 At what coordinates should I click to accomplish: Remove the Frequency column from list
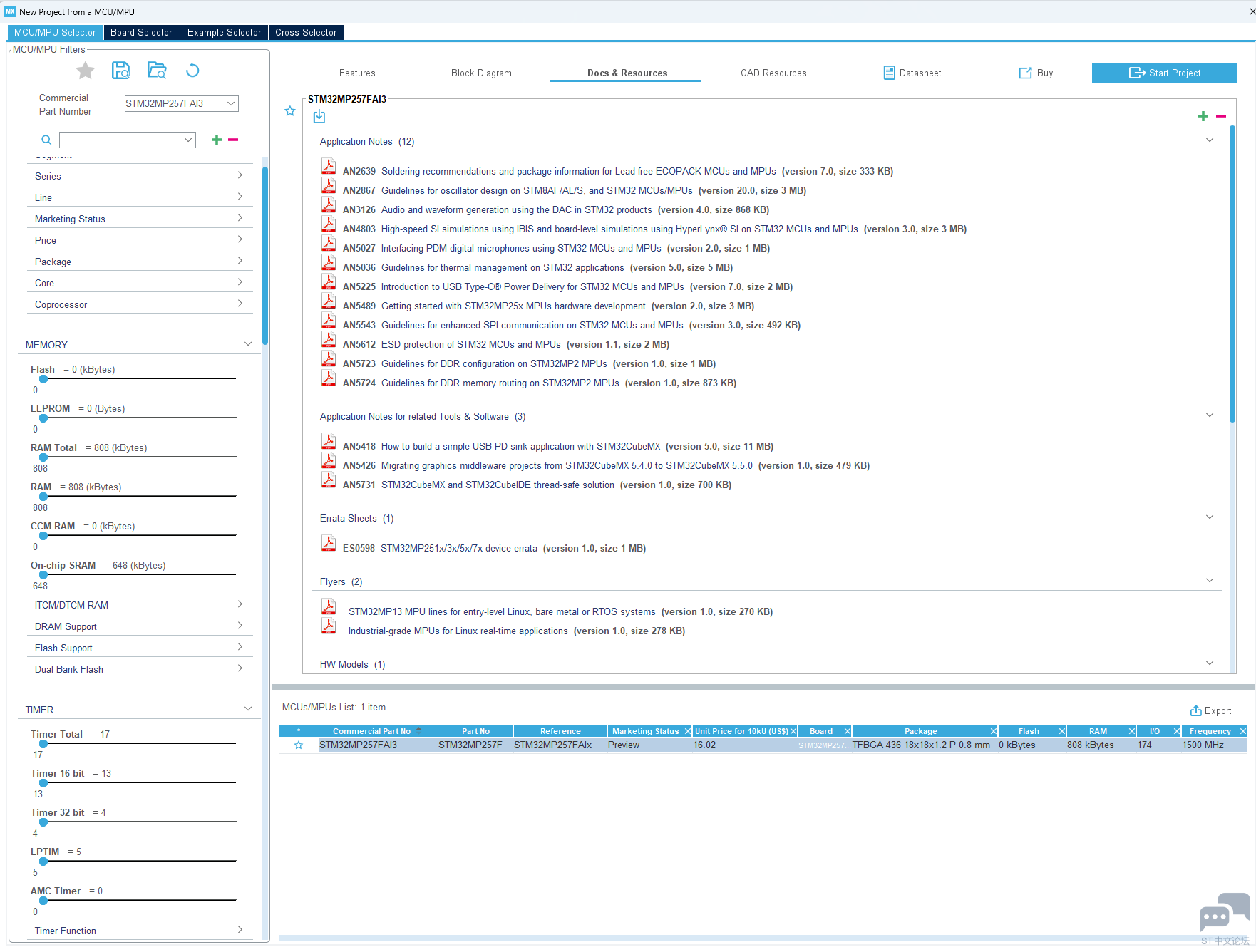pos(1243,731)
